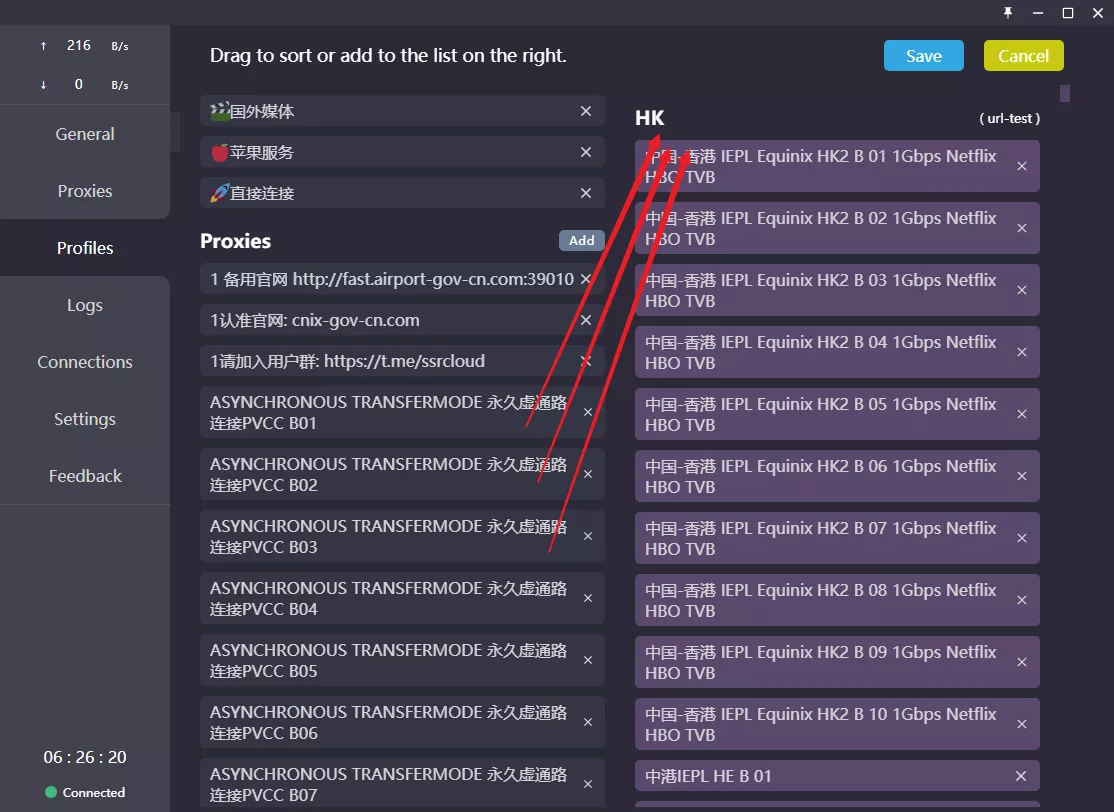
Task: Remove HK2 B 05 node from HK group
Action: click(x=1022, y=414)
